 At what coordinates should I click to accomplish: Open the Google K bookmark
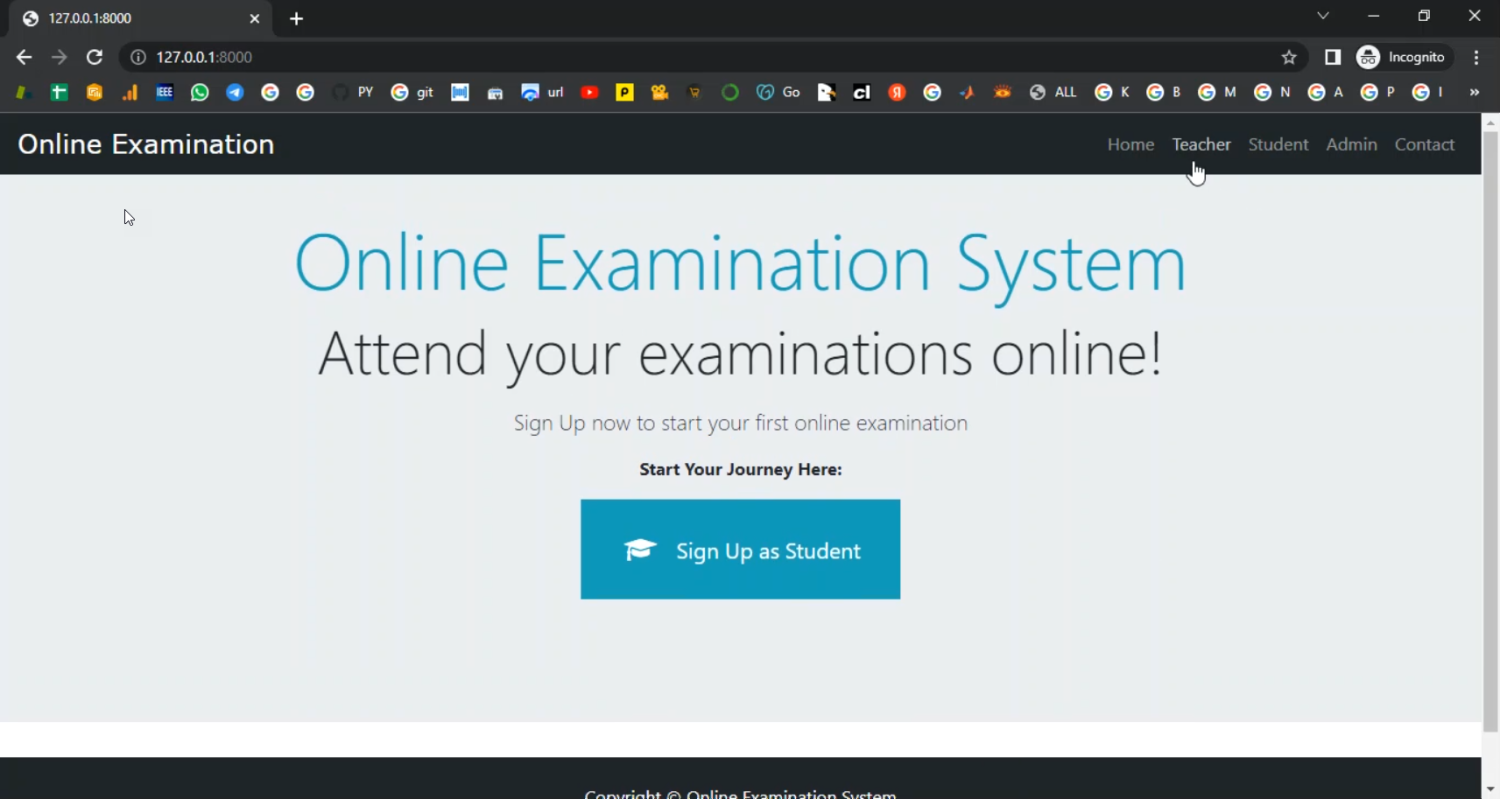coord(1112,92)
